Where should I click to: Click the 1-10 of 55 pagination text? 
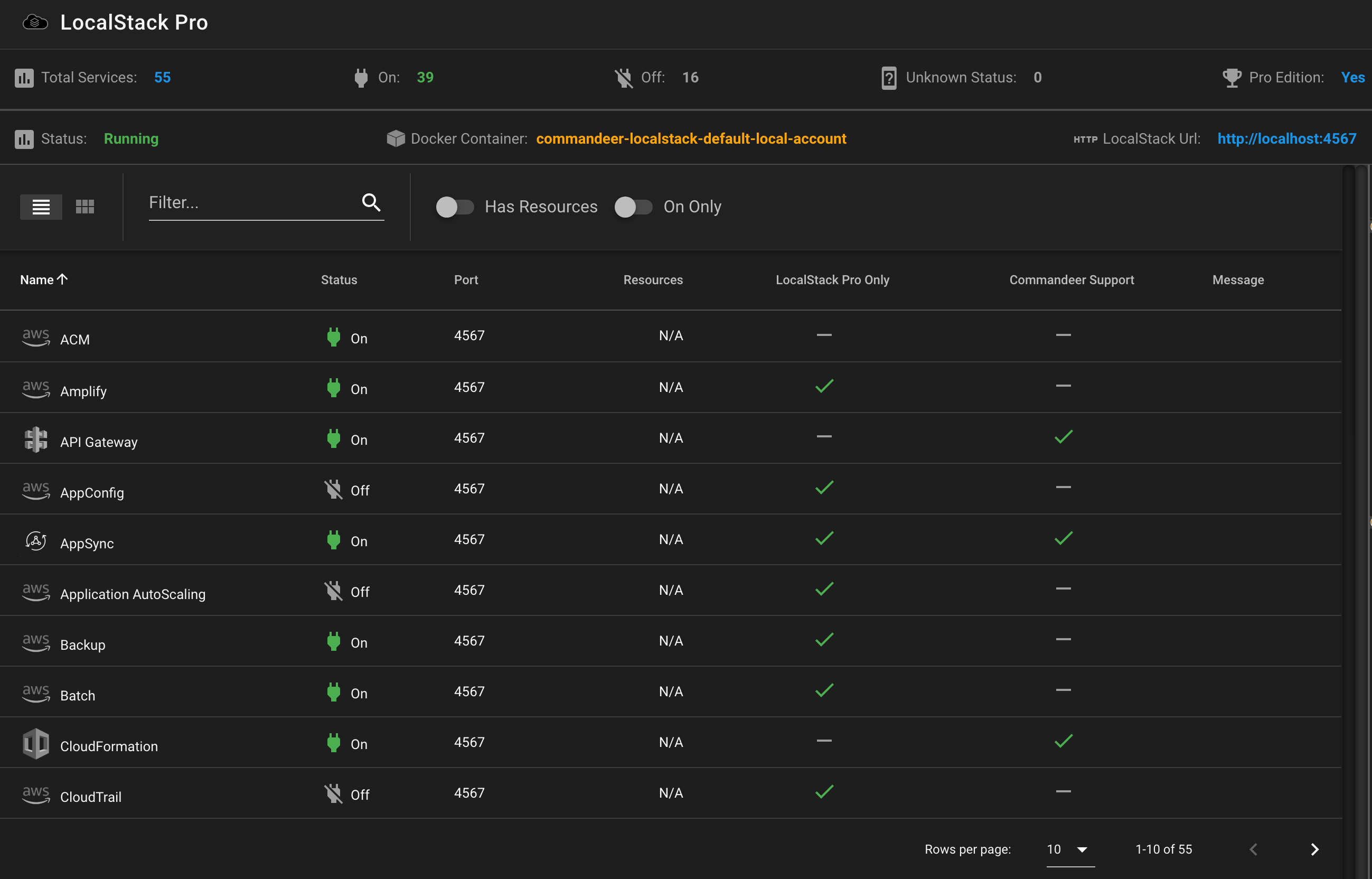[1164, 849]
